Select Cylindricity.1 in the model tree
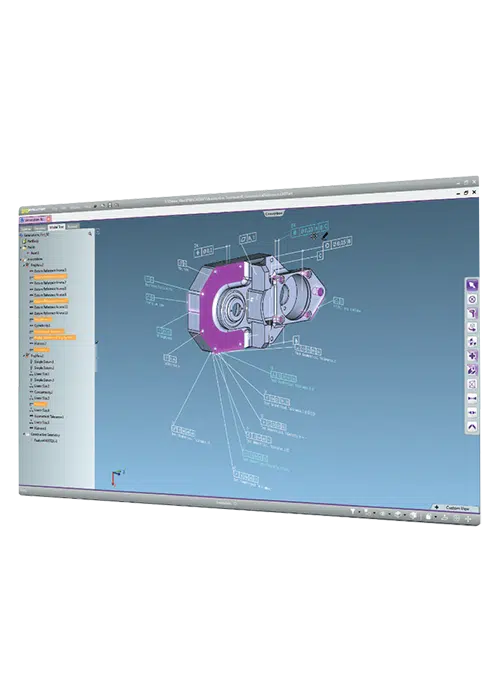Viewport: 500px width, 700px height. click(42, 325)
